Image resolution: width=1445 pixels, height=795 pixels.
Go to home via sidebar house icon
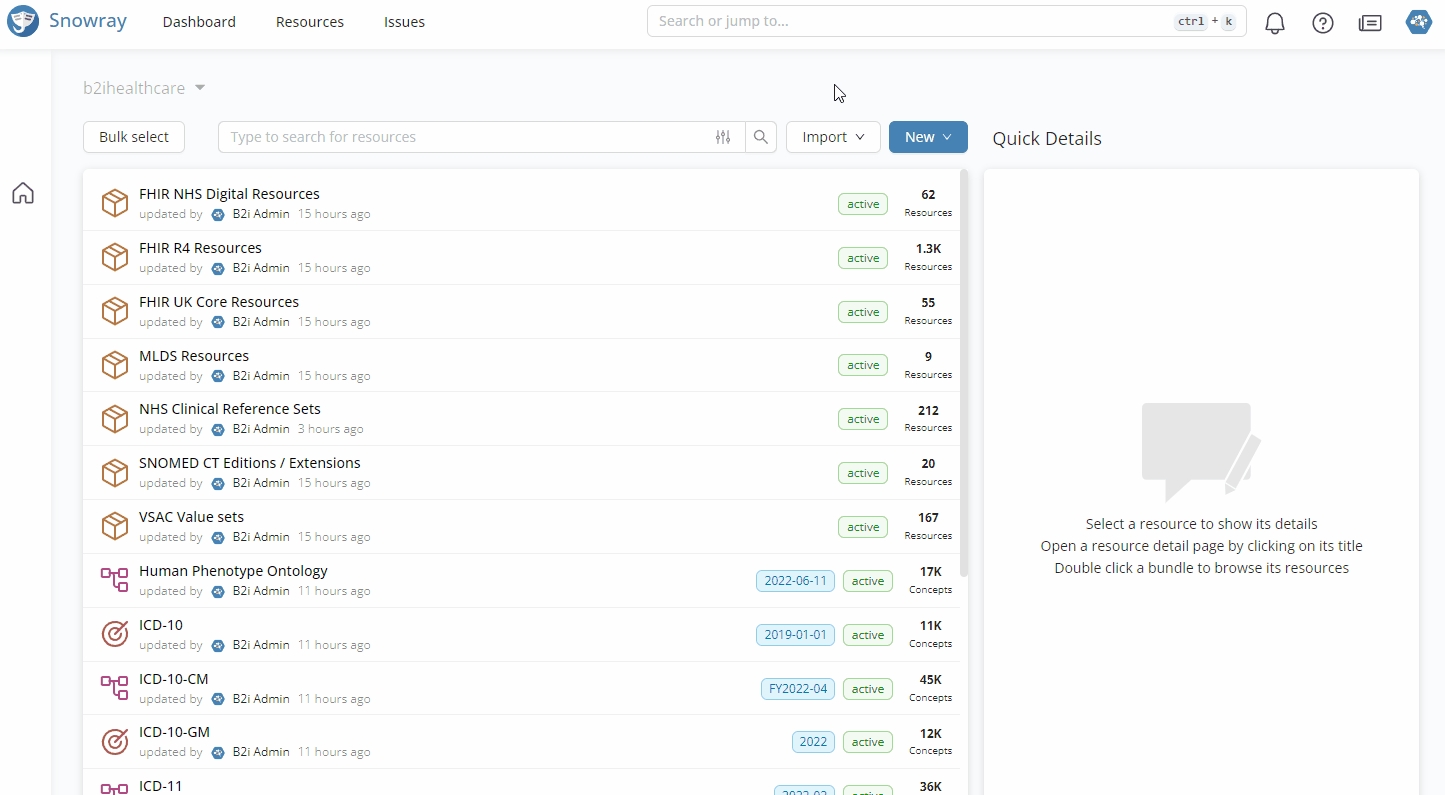23,193
